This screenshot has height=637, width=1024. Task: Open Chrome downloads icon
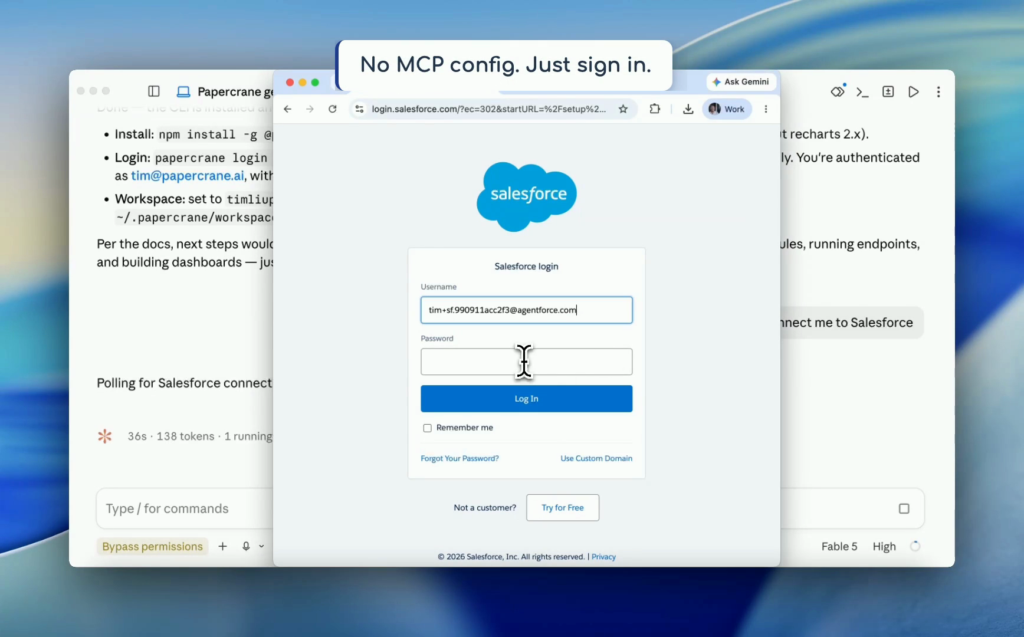[x=688, y=109]
